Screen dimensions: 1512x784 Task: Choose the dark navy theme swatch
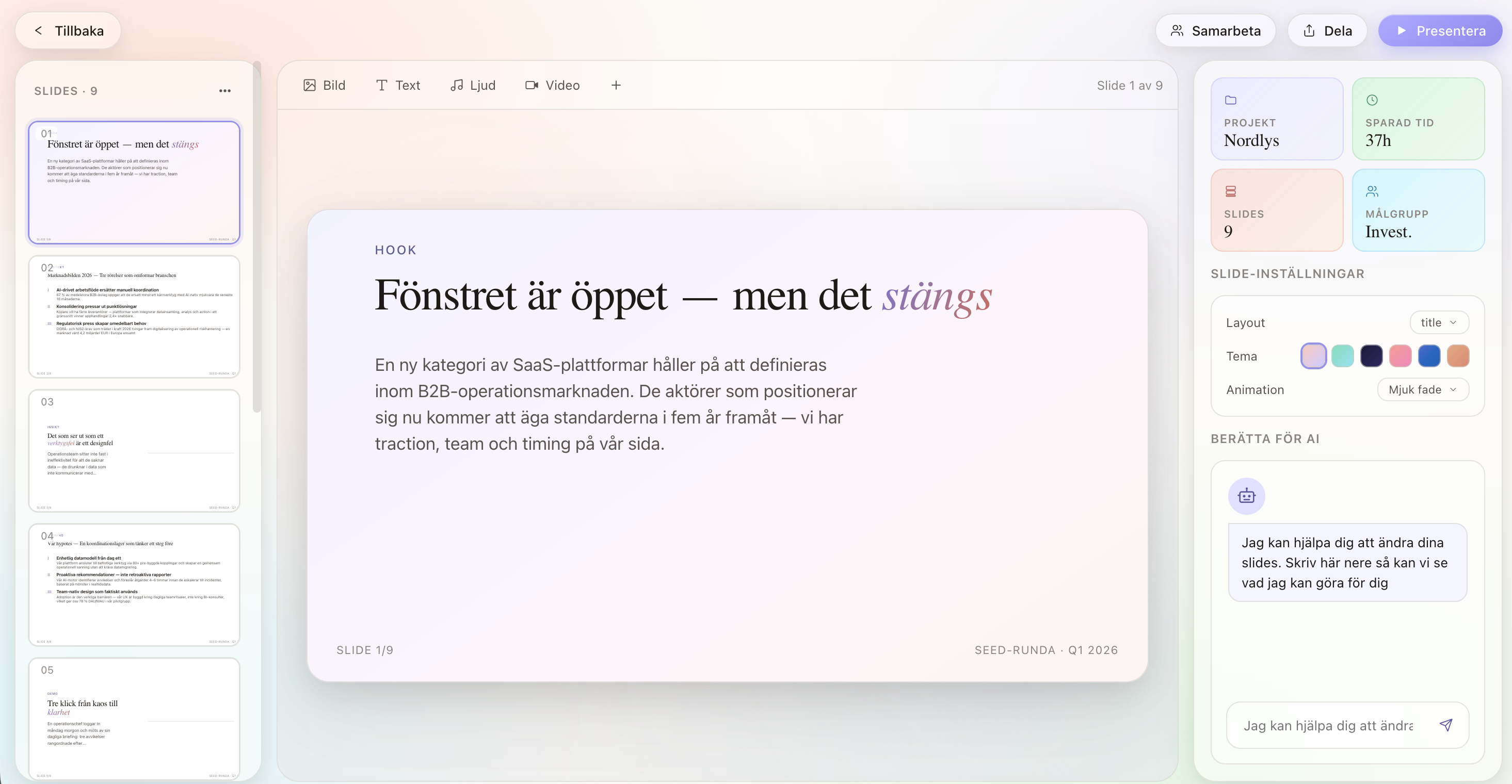tap(1371, 355)
